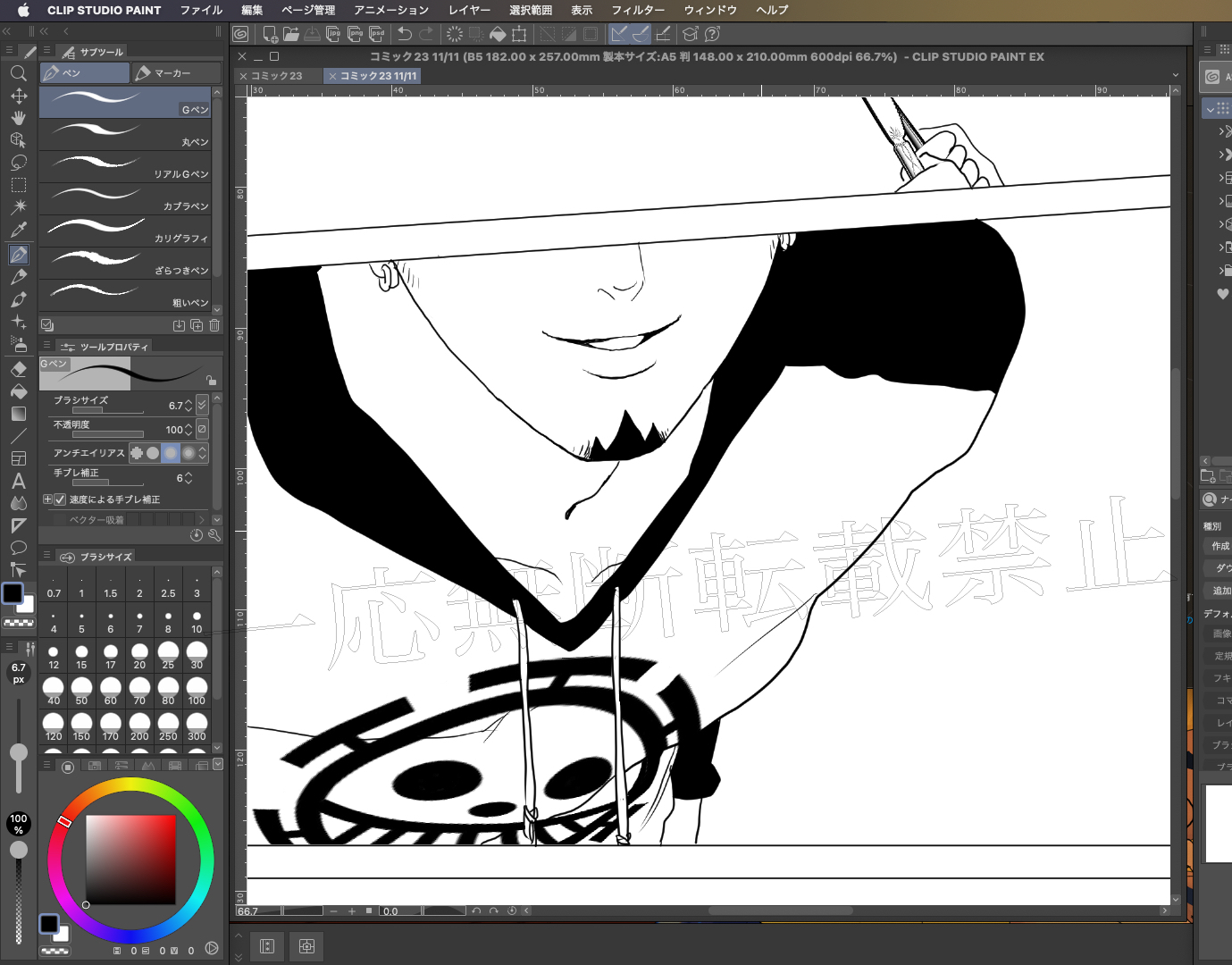Image resolution: width=1232 pixels, height=965 pixels.
Task: Select the strongest anti-aliasing option
Action: pos(189,453)
